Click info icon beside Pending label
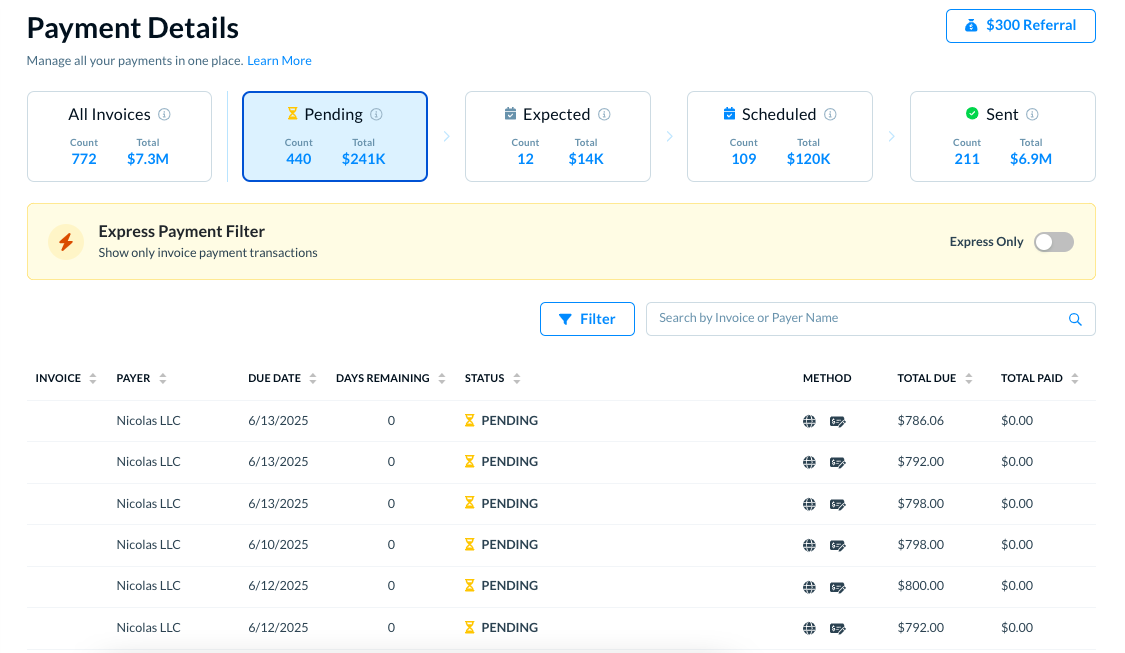The height and width of the screenshot is (653, 1125). 376,115
